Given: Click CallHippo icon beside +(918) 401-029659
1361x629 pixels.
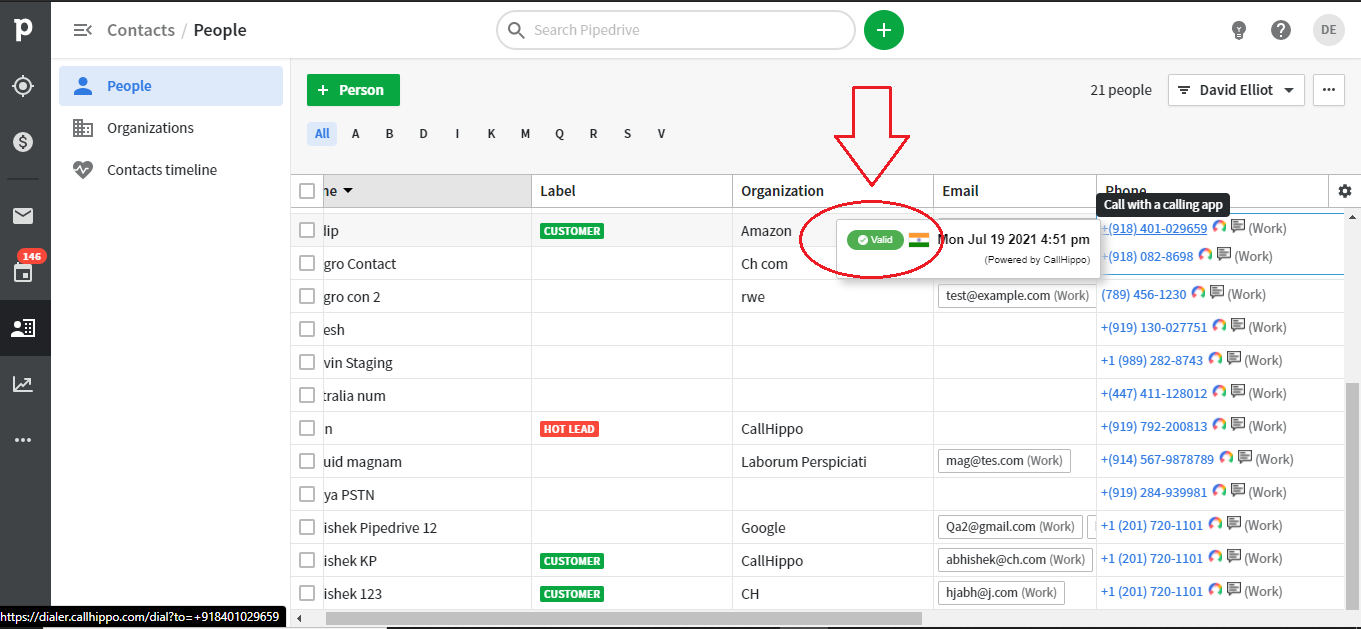Looking at the screenshot, I should coord(1219,227).
